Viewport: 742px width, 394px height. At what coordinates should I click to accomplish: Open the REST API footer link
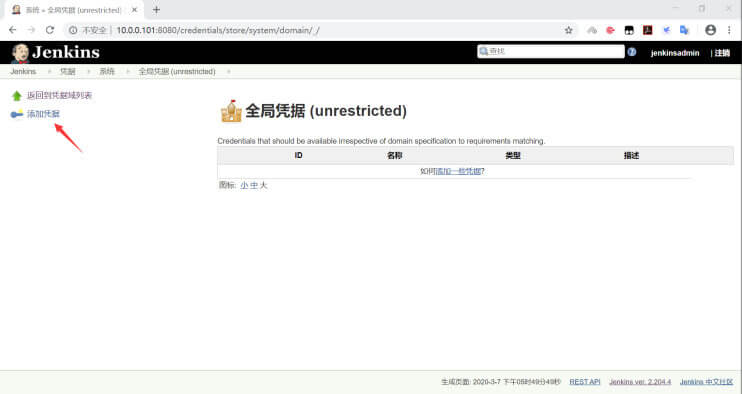tap(584, 382)
